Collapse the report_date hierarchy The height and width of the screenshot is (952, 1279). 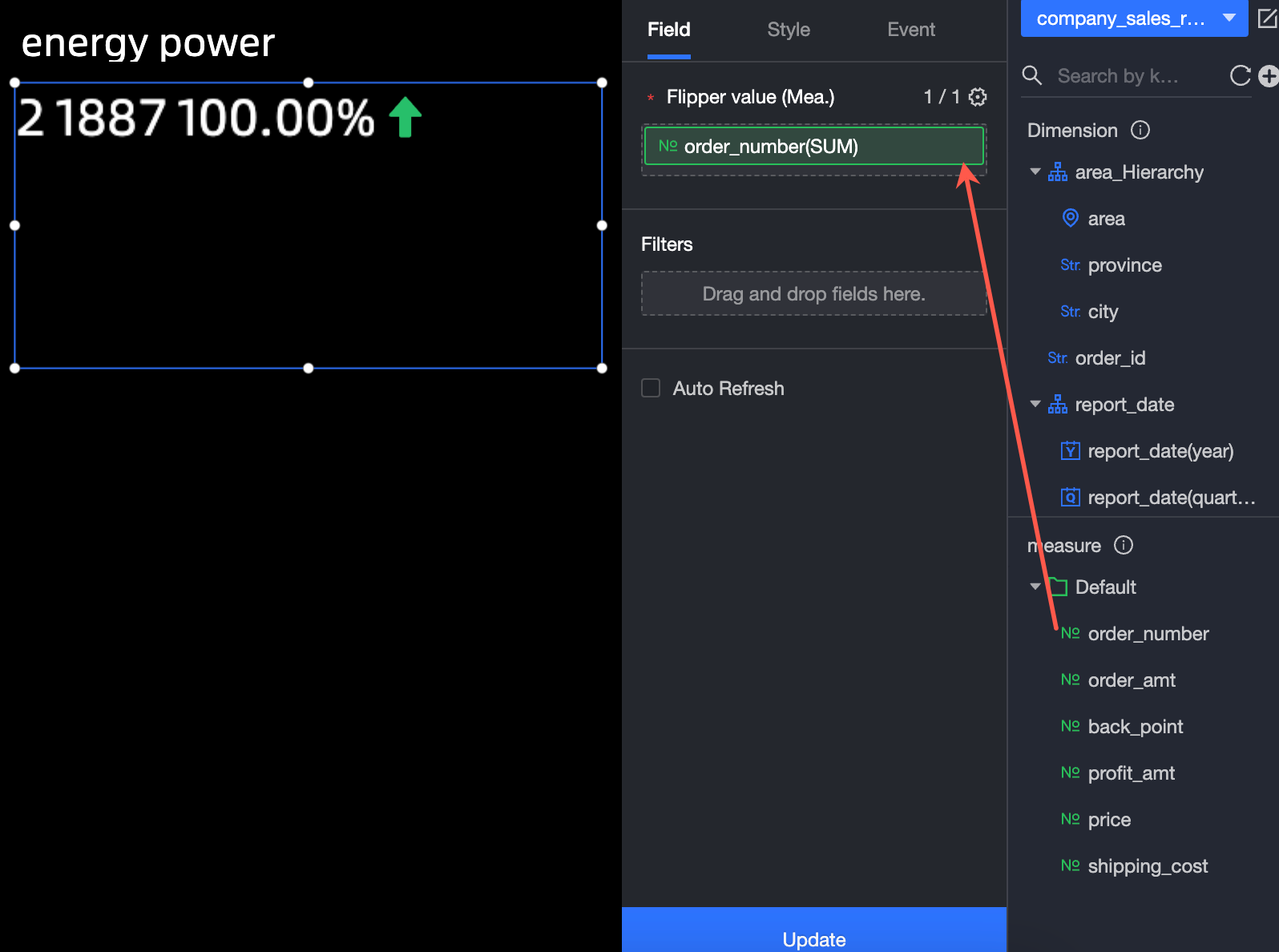pos(1035,404)
